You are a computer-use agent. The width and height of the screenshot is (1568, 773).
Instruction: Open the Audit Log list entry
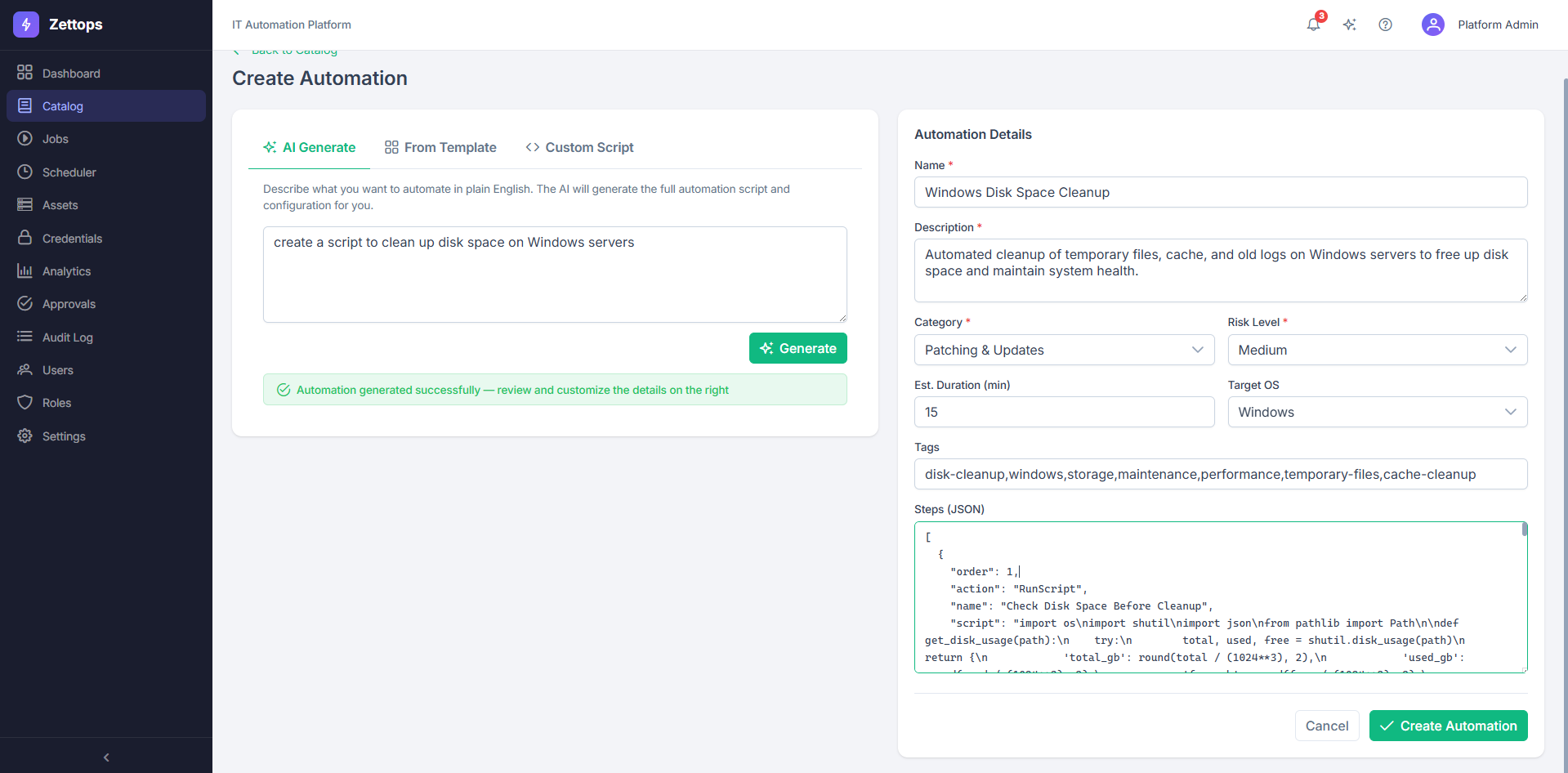[x=106, y=337]
